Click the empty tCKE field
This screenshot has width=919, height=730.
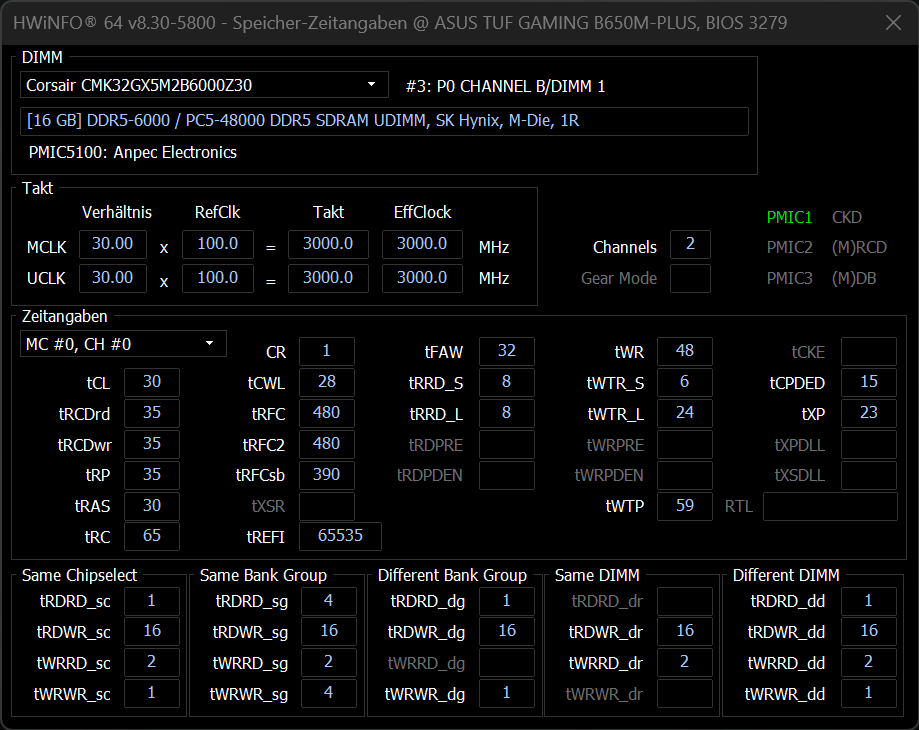click(869, 352)
